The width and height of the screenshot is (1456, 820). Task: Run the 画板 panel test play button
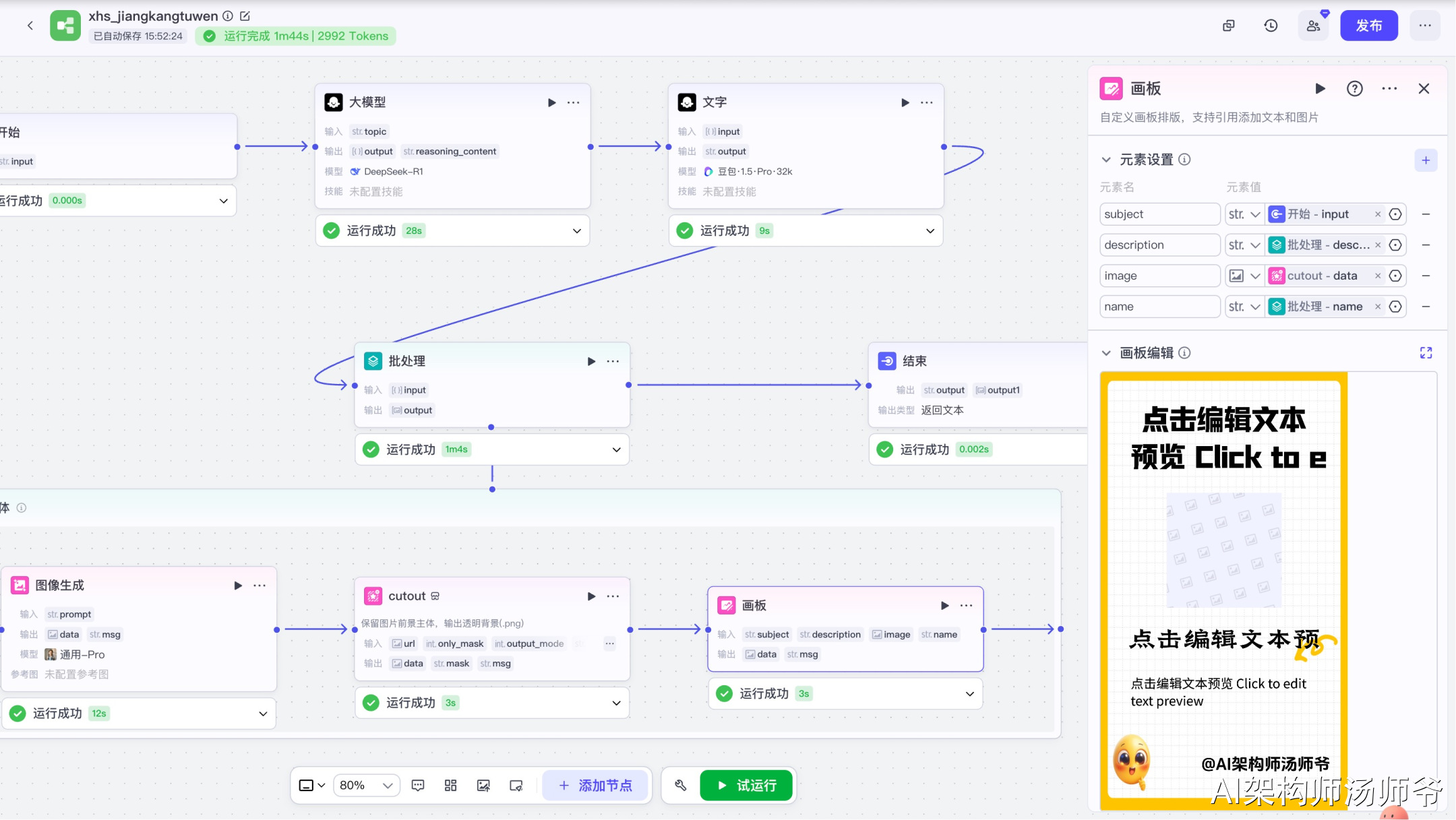pyautogui.click(x=1320, y=88)
